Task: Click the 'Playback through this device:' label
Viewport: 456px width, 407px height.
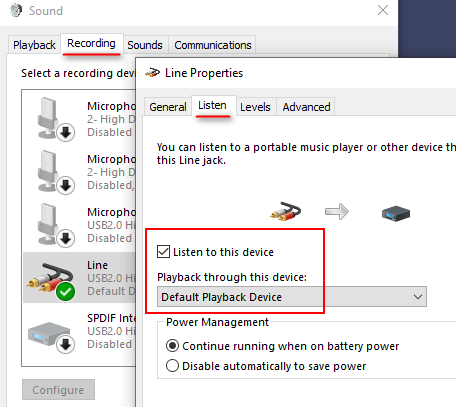Action: pos(232,277)
